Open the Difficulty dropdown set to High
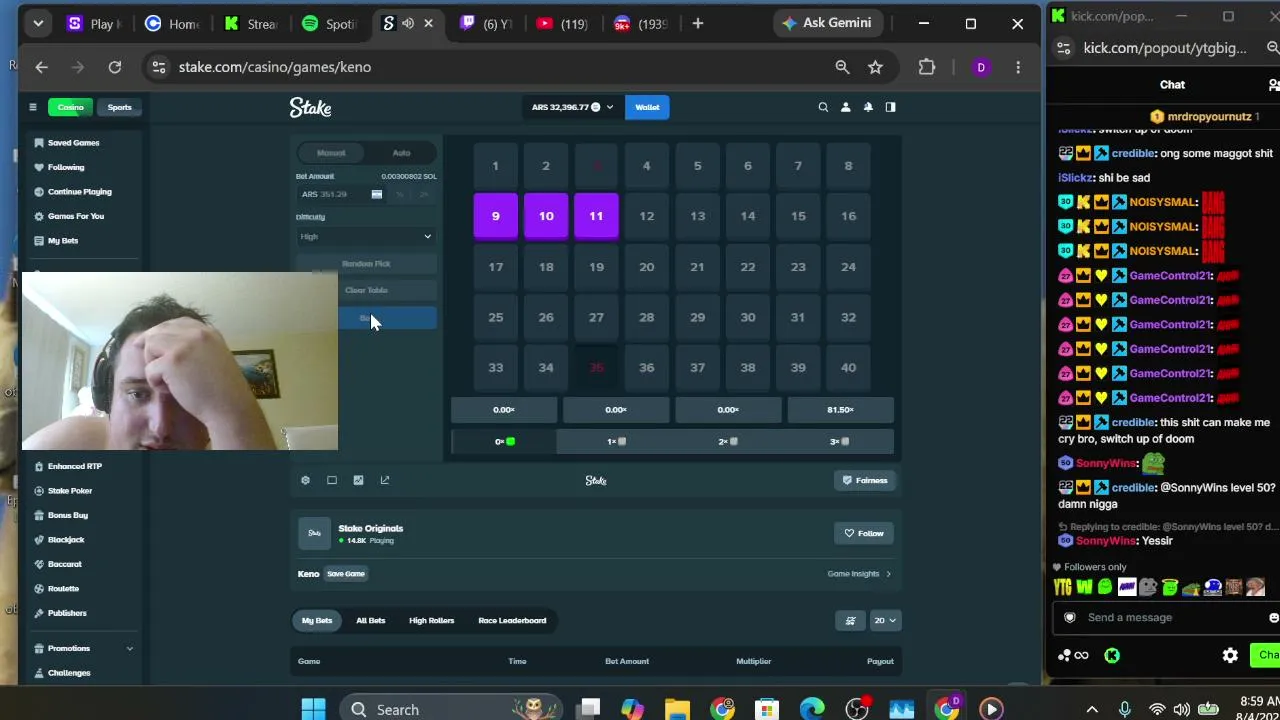Screen dimensions: 1280x720 (x=366, y=237)
